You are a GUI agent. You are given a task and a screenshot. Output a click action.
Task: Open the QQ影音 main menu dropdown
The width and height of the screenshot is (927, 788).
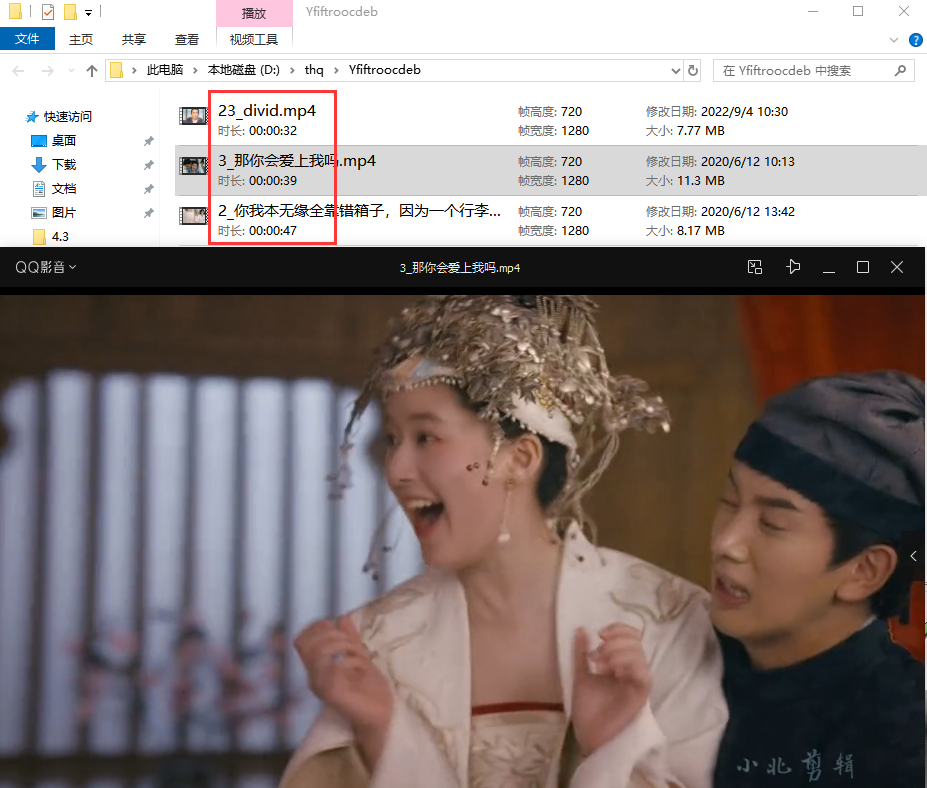tap(46, 267)
